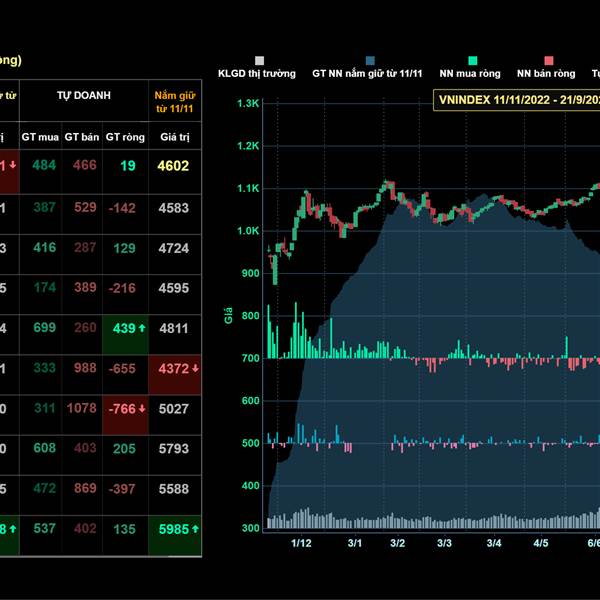Select the GT ròng value -397

(122, 489)
